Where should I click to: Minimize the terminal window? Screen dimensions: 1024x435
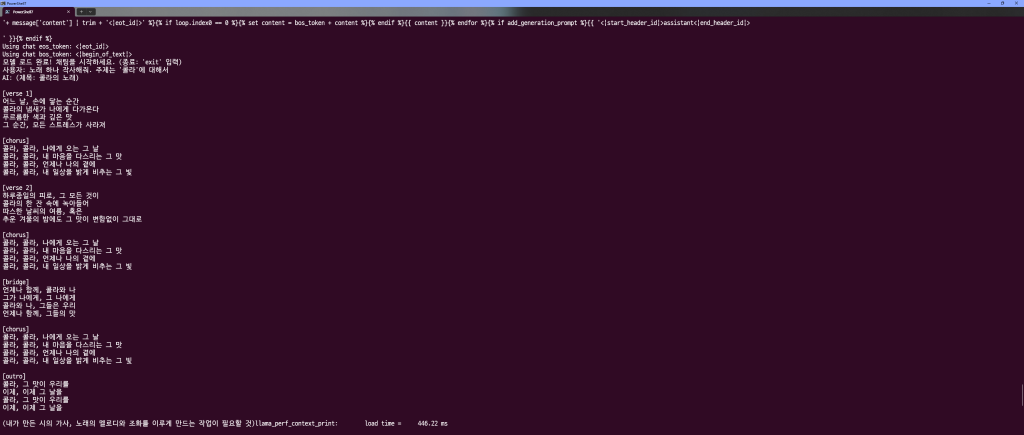tap(990, 3)
